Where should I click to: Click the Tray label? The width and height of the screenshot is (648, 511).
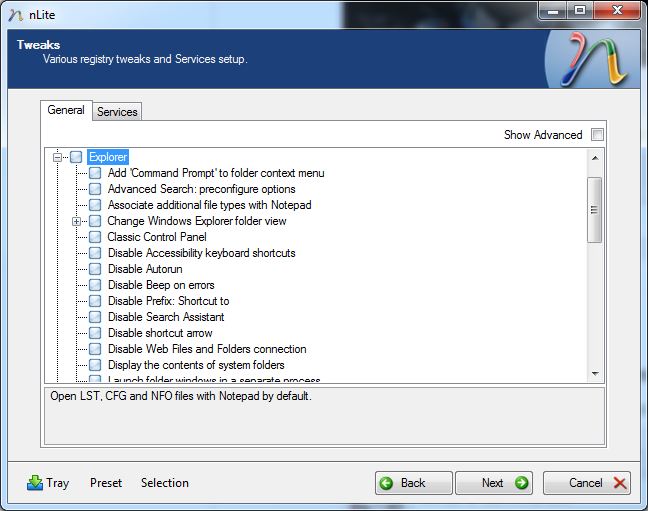point(57,483)
